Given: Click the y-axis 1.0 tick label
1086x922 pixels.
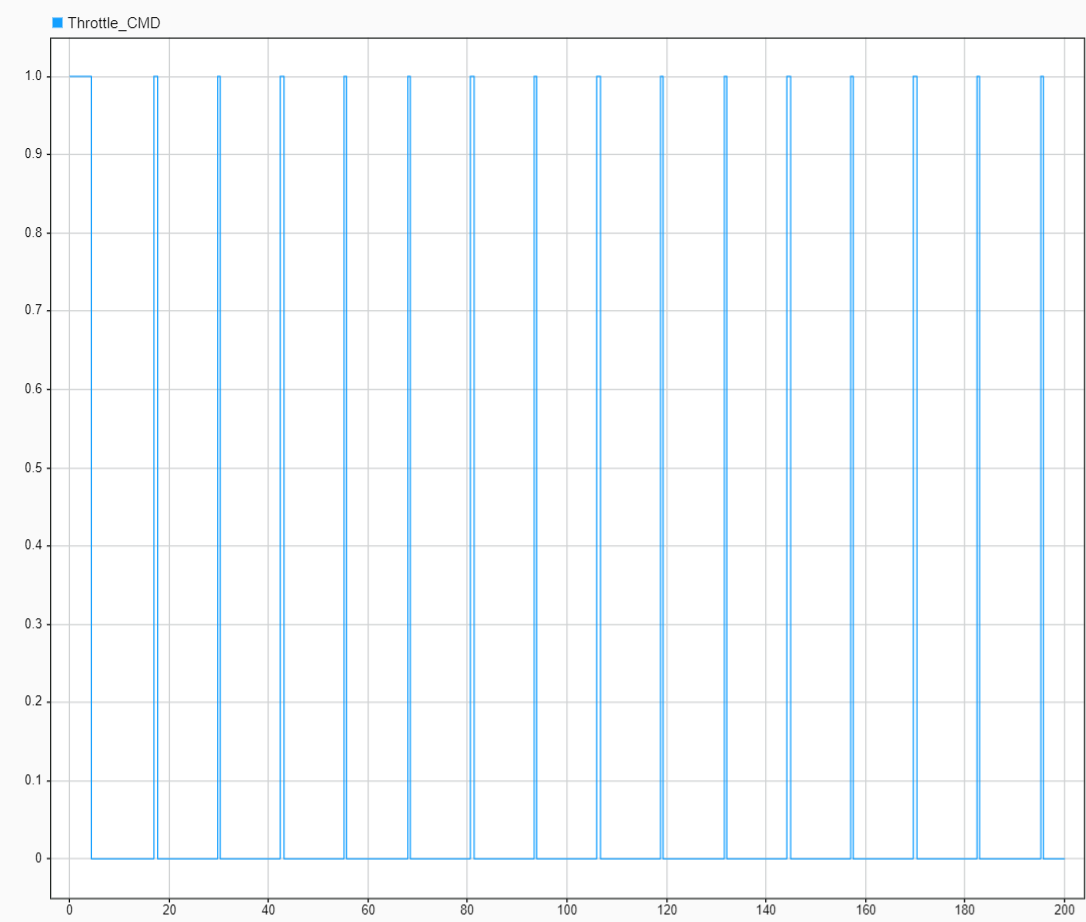Looking at the screenshot, I should pos(32,75).
